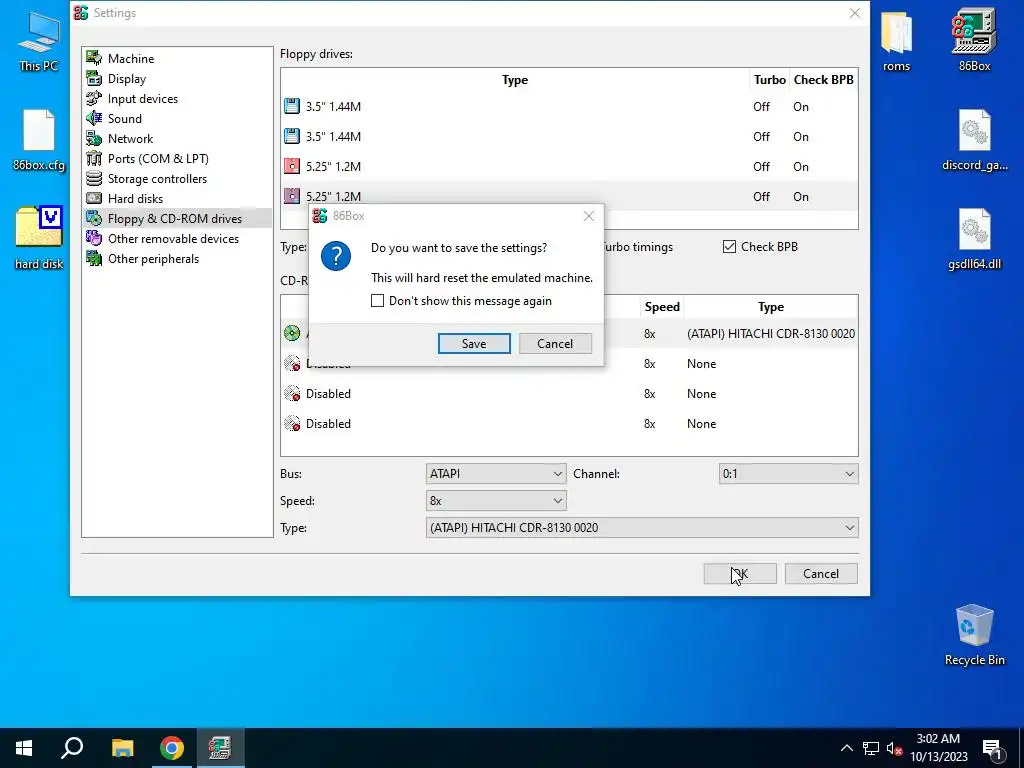Image resolution: width=1024 pixels, height=768 pixels.
Task: Open Chrome from the taskbar
Action: 172,748
